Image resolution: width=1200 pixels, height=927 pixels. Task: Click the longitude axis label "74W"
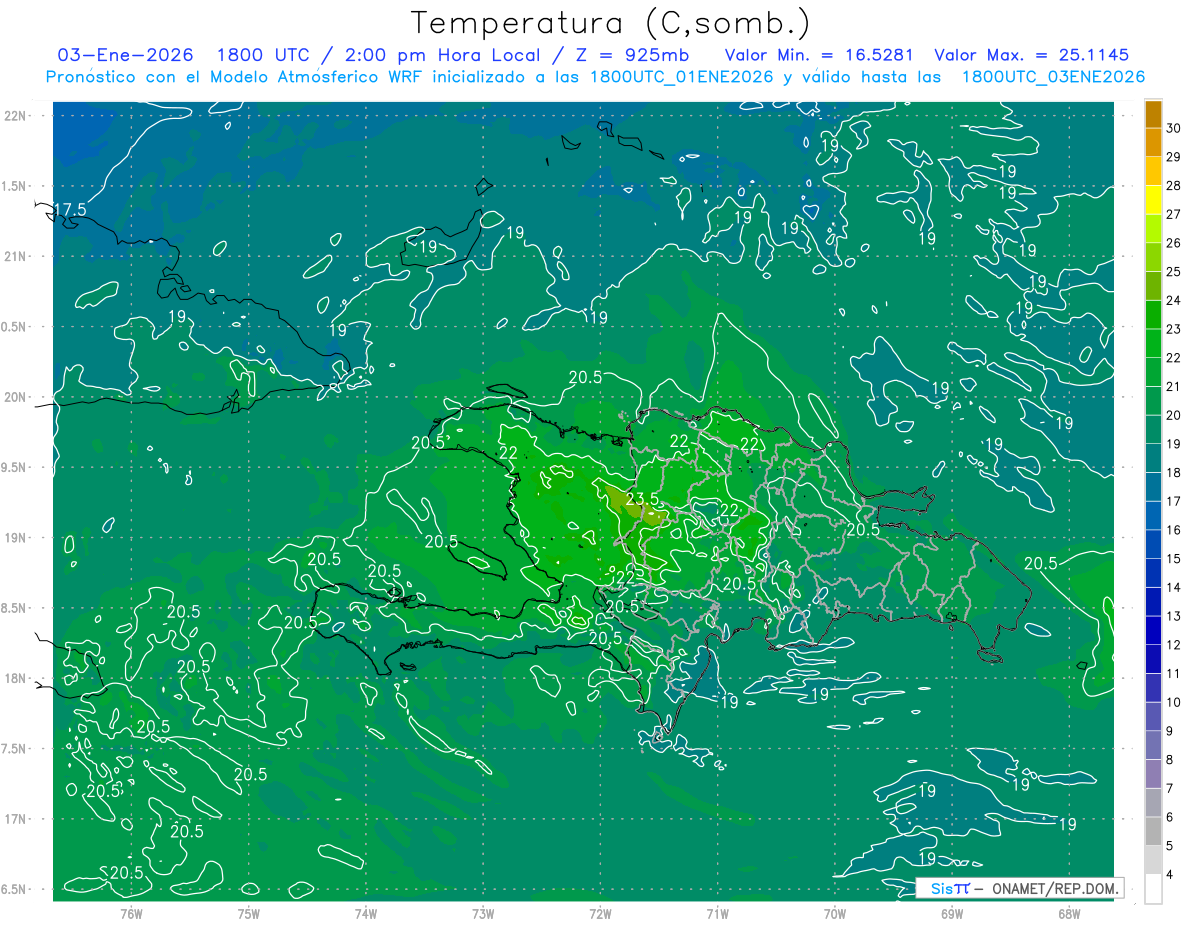pyautogui.click(x=366, y=913)
